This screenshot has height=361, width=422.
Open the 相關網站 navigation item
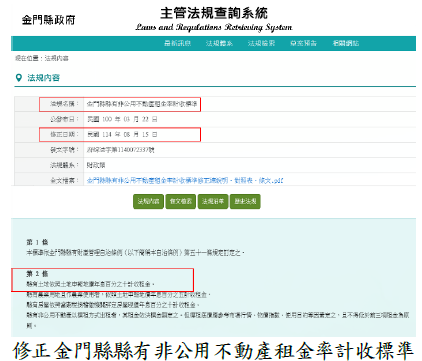pyautogui.click(x=345, y=43)
